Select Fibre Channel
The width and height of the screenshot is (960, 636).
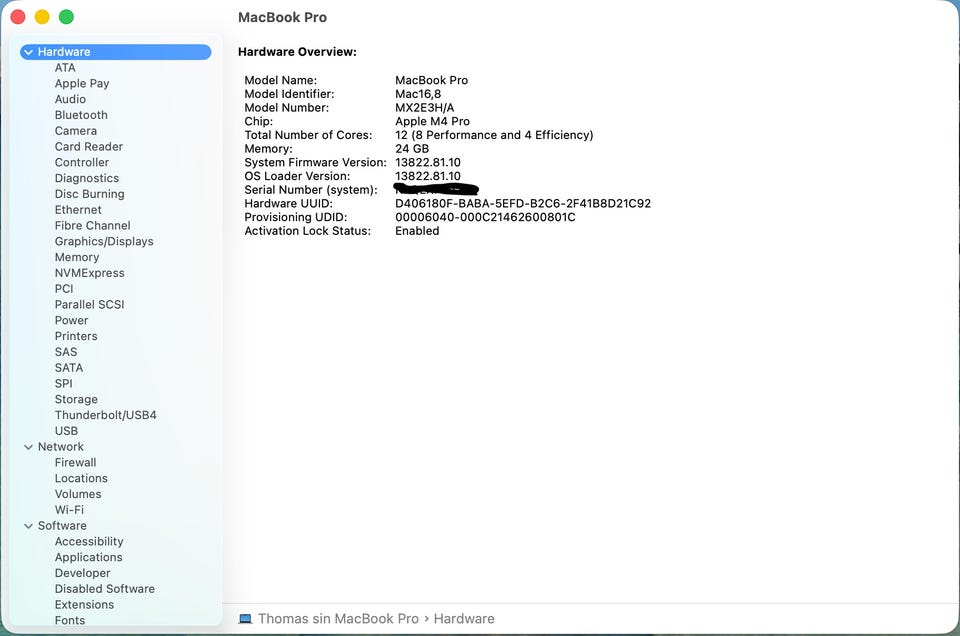[92, 226]
